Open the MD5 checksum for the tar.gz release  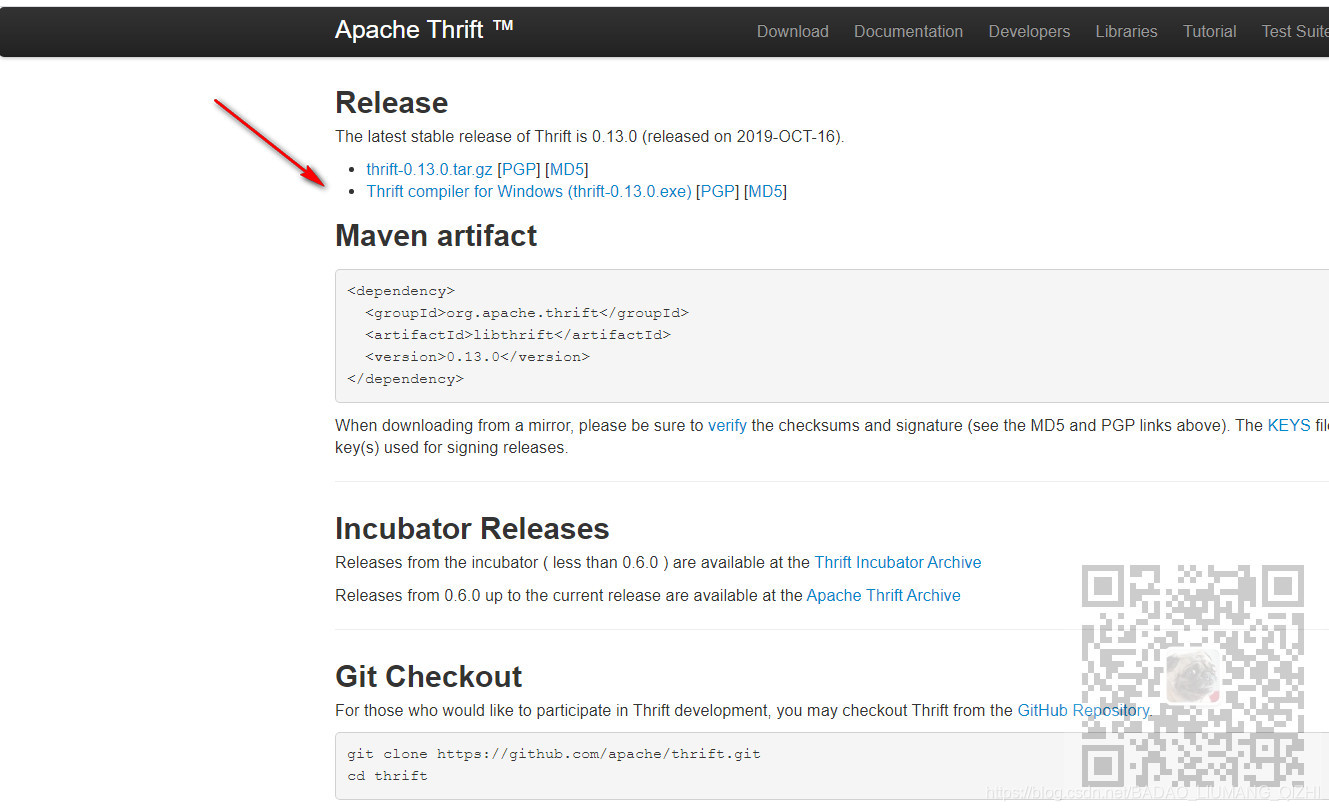[x=566, y=169]
